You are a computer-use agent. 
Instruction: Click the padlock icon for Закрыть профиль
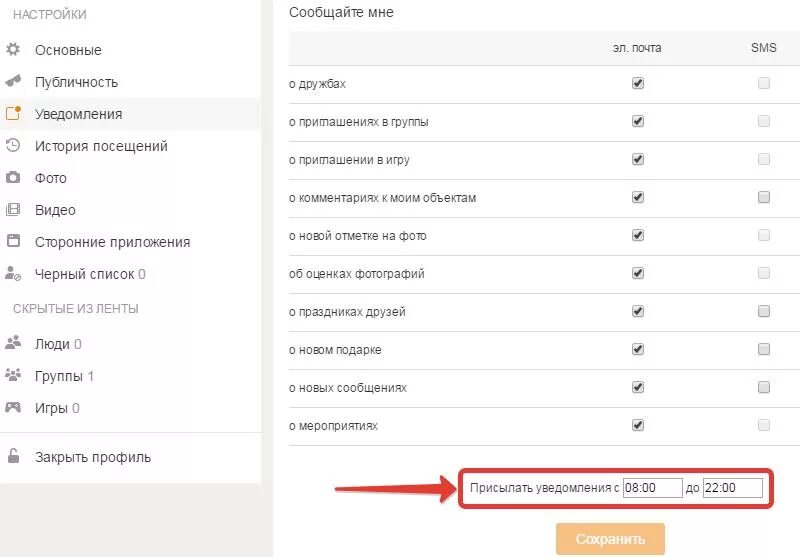tap(13, 457)
